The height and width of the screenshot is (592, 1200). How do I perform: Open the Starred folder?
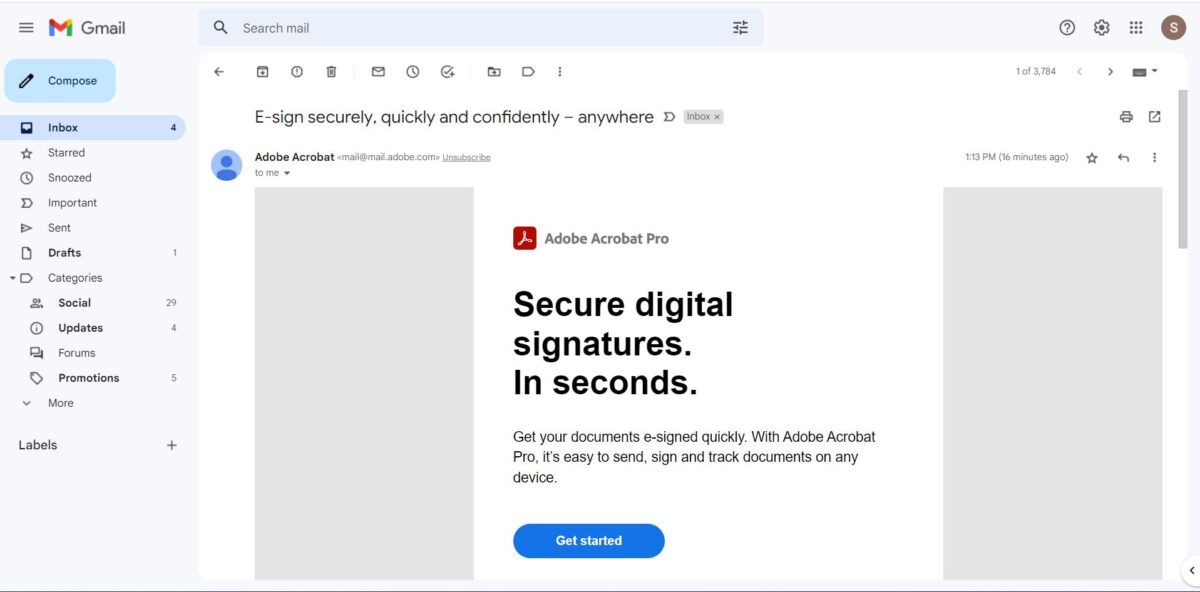[x=66, y=153]
